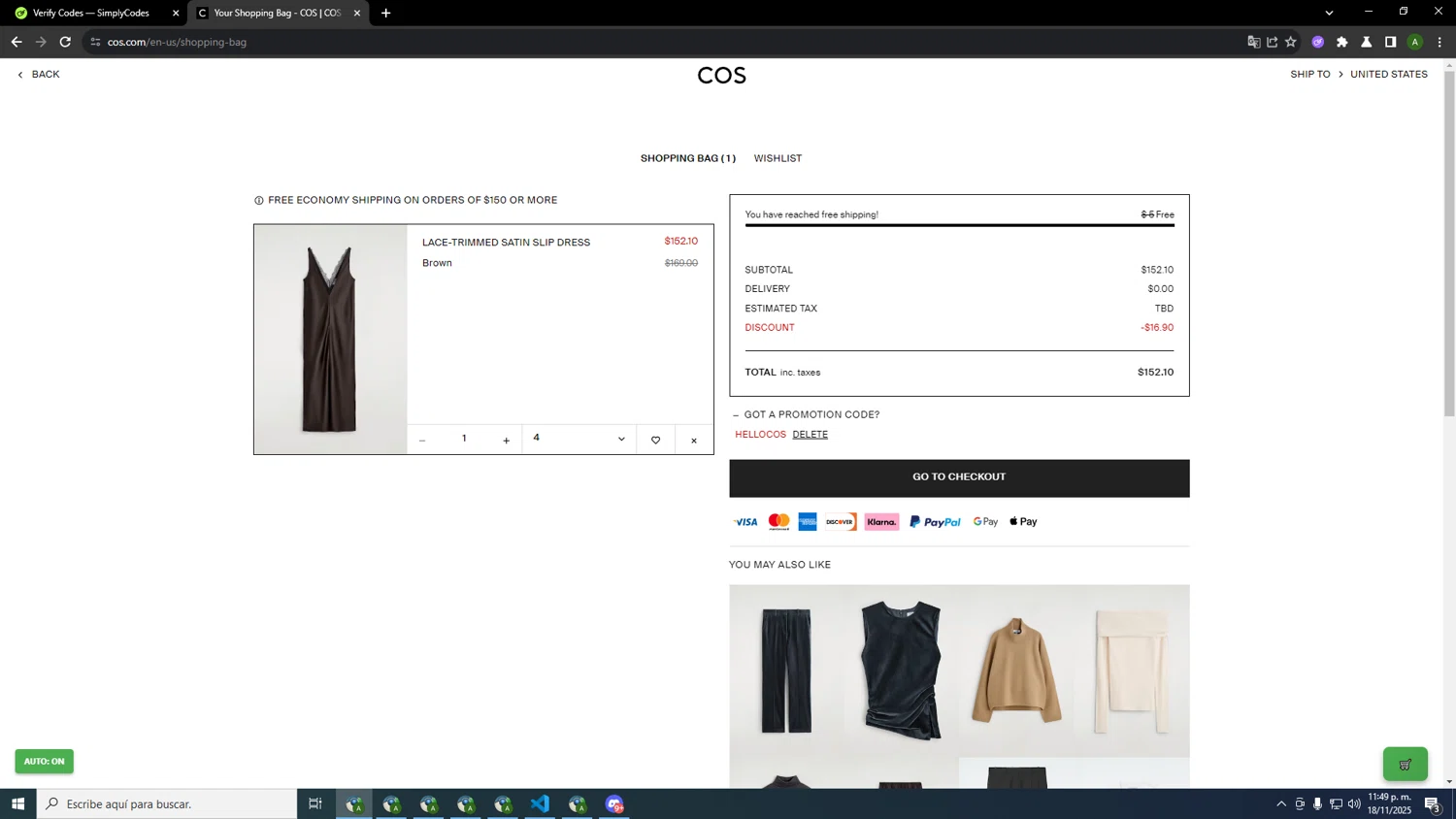Remove the dress with the x icon
Screen dimensions: 1456x819
(694, 441)
